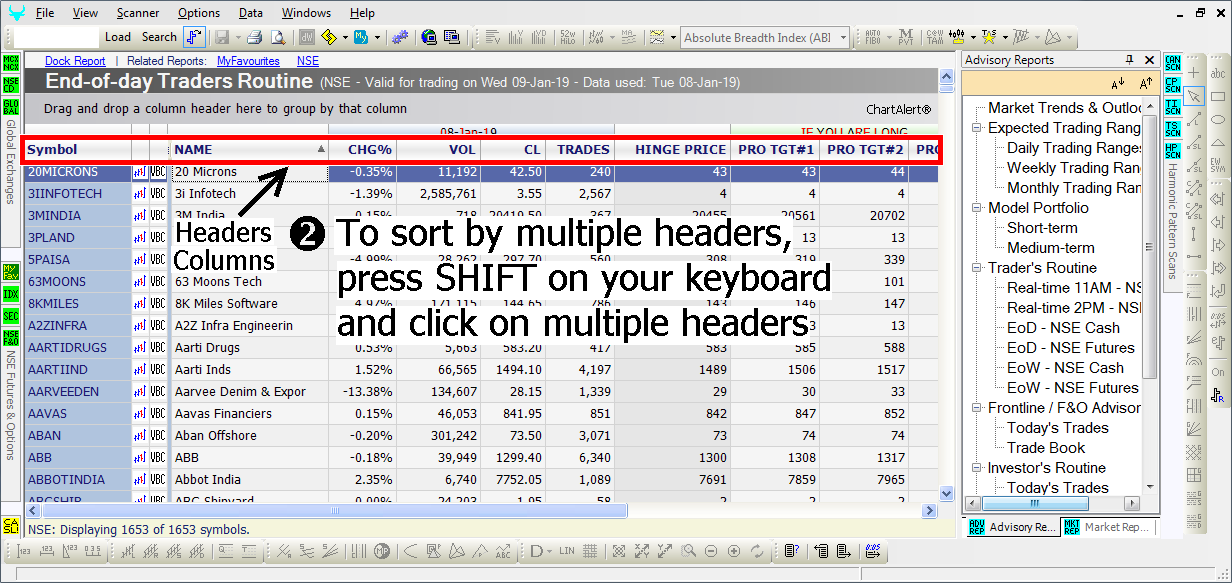Collapse the Investor's Routine tree node
1232x583 pixels.
[x=977, y=468]
